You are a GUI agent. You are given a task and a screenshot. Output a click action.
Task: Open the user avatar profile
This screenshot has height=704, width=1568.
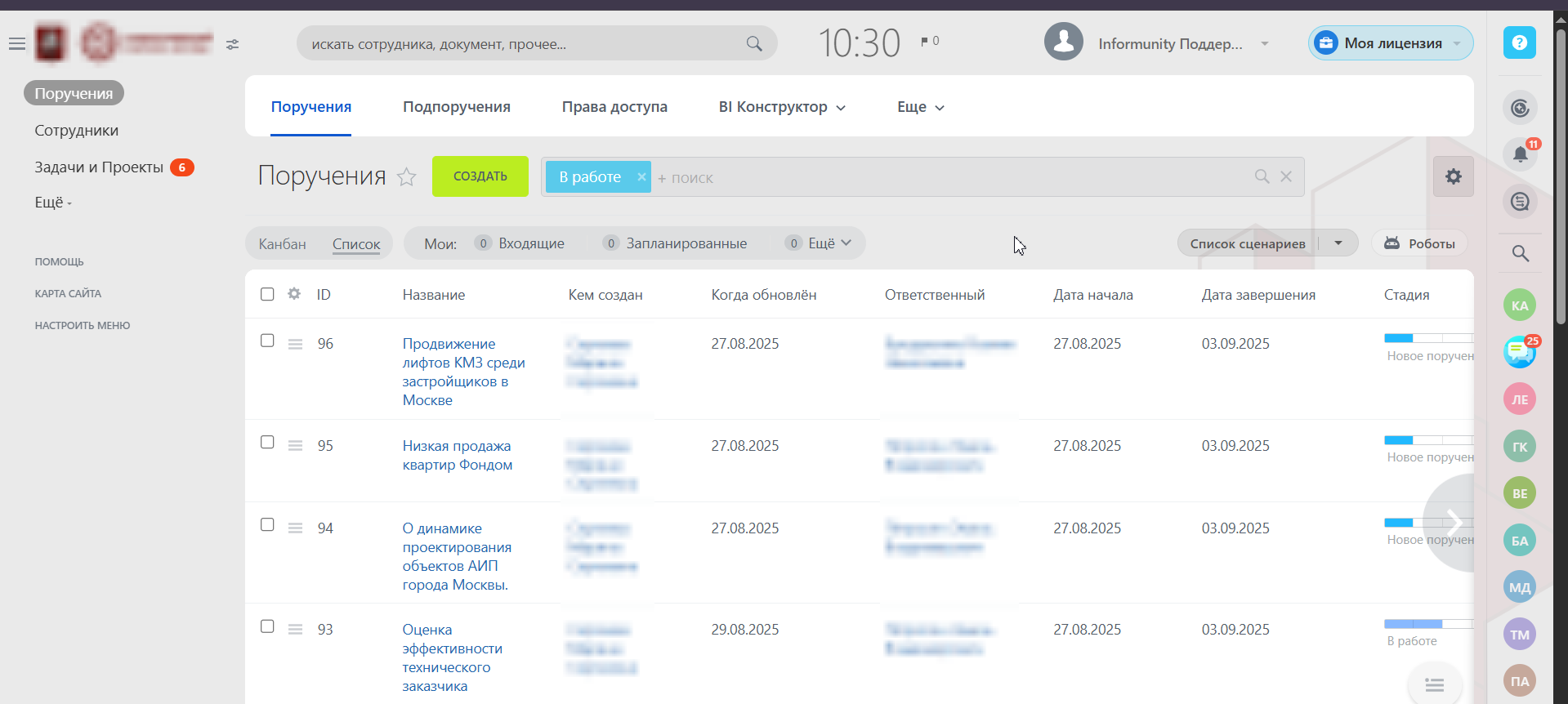(1063, 42)
